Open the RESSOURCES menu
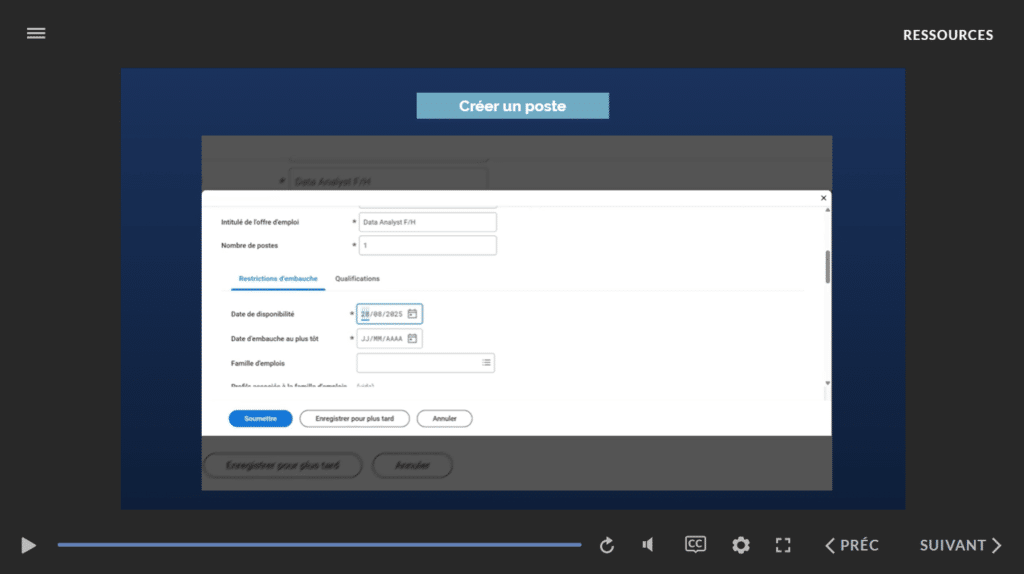This screenshot has width=1024, height=574. pyautogui.click(x=947, y=35)
